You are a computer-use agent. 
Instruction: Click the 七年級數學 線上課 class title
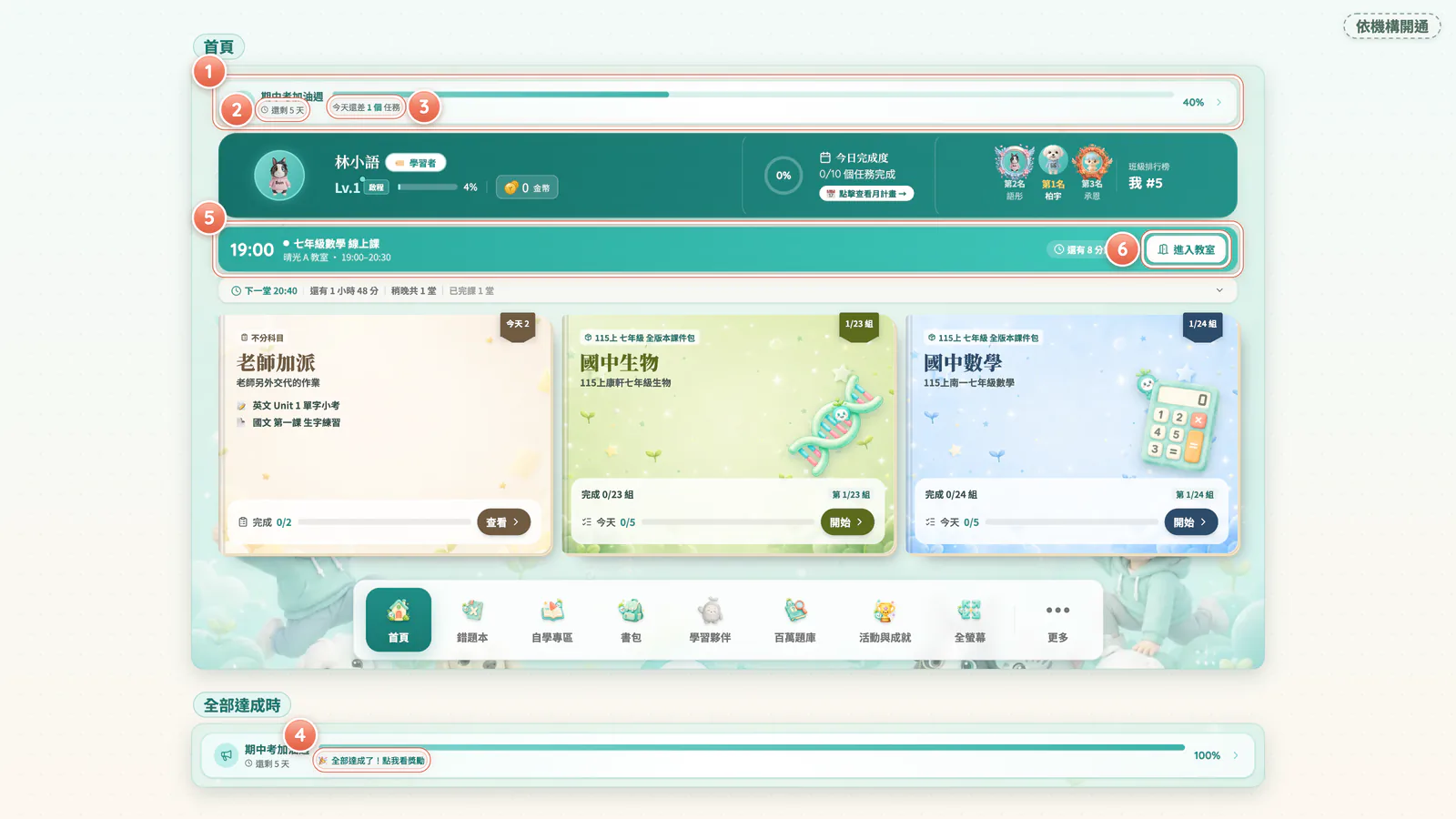336,244
